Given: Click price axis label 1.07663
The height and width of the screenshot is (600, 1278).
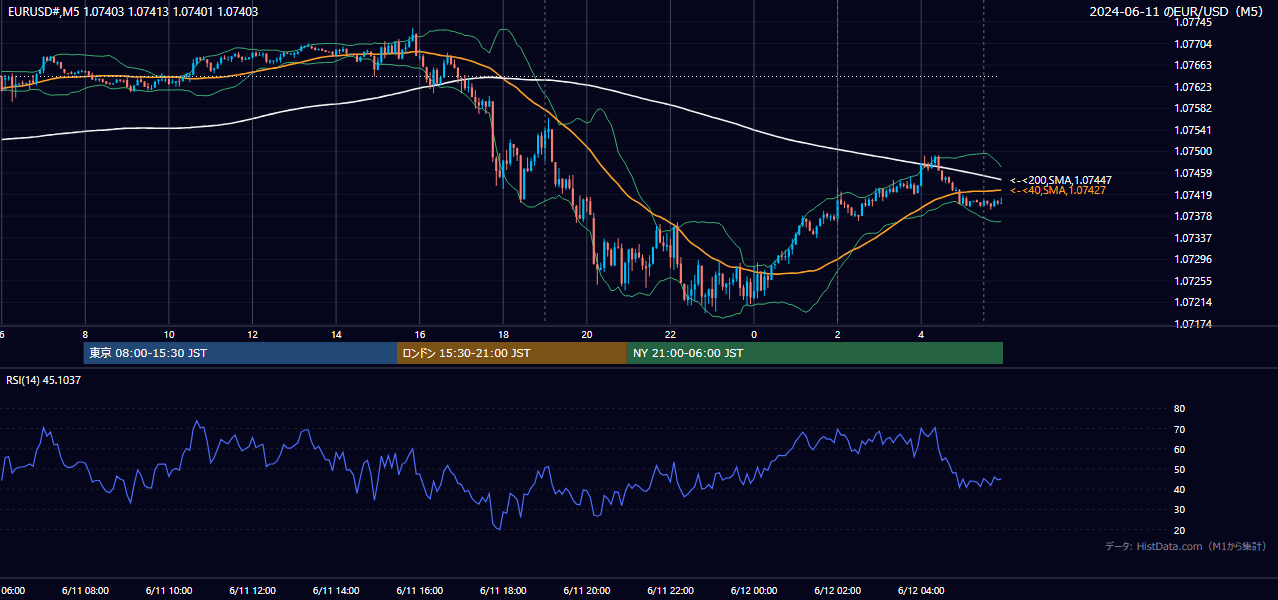Looking at the screenshot, I should [x=1193, y=65].
